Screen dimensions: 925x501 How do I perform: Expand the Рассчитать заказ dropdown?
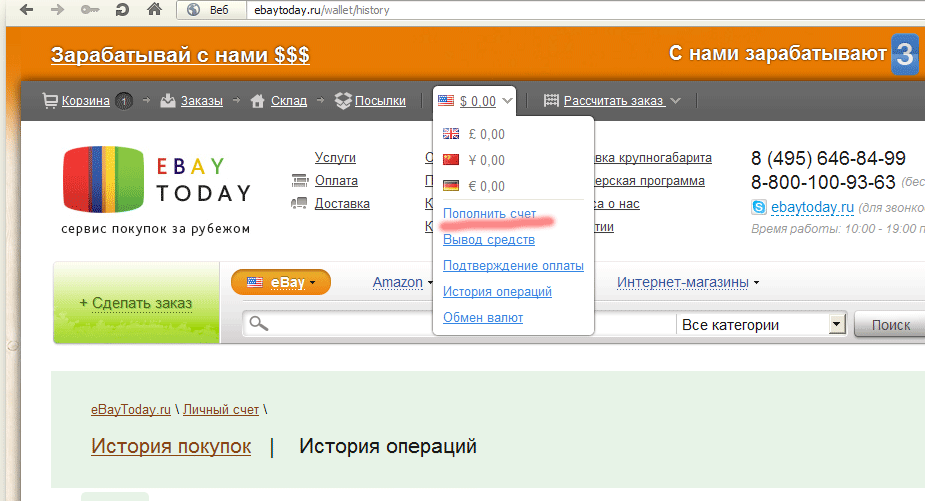(x=675, y=101)
